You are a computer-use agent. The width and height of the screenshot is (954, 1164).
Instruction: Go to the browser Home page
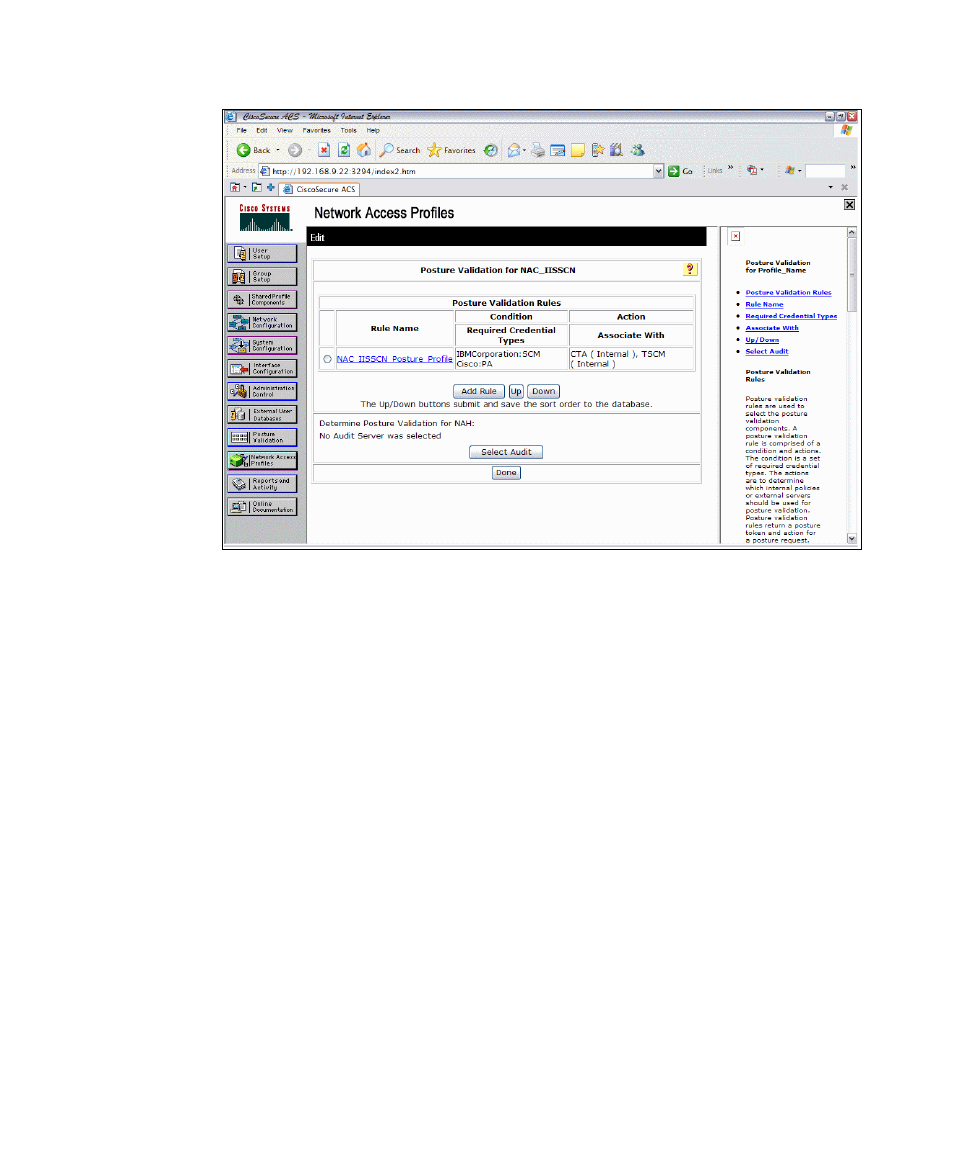click(364, 150)
